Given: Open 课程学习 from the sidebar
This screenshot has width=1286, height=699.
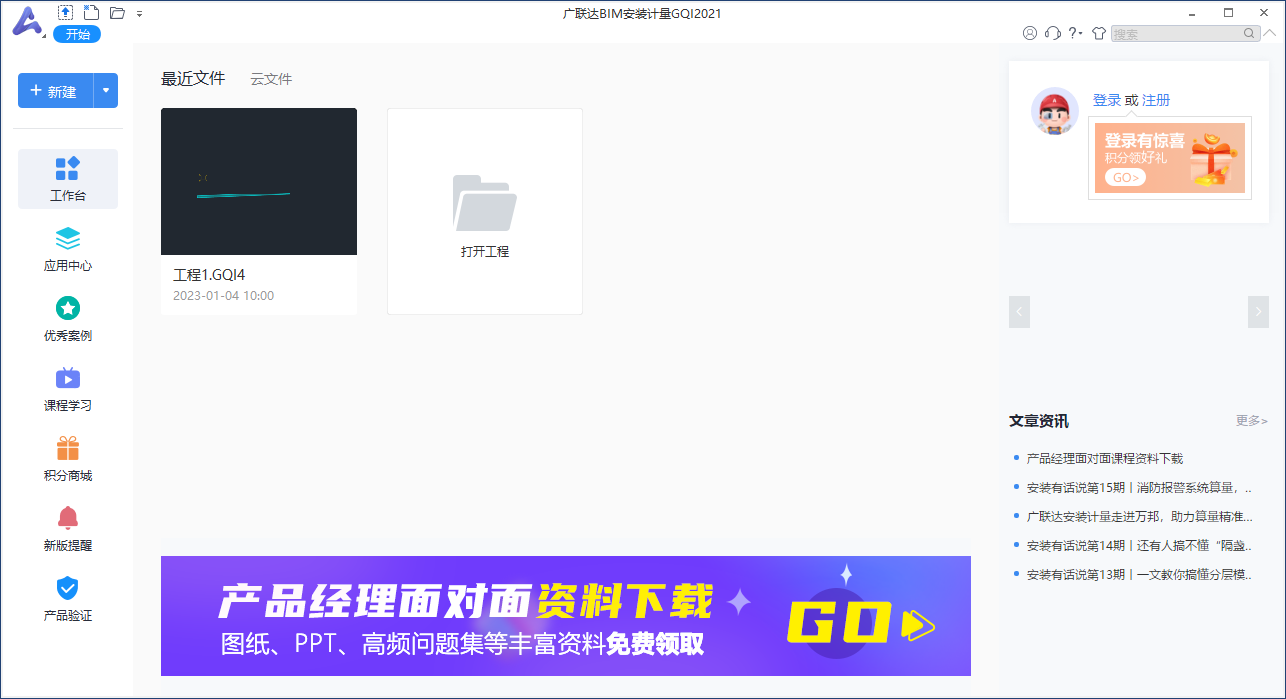Looking at the screenshot, I should (x=67, y=388).
